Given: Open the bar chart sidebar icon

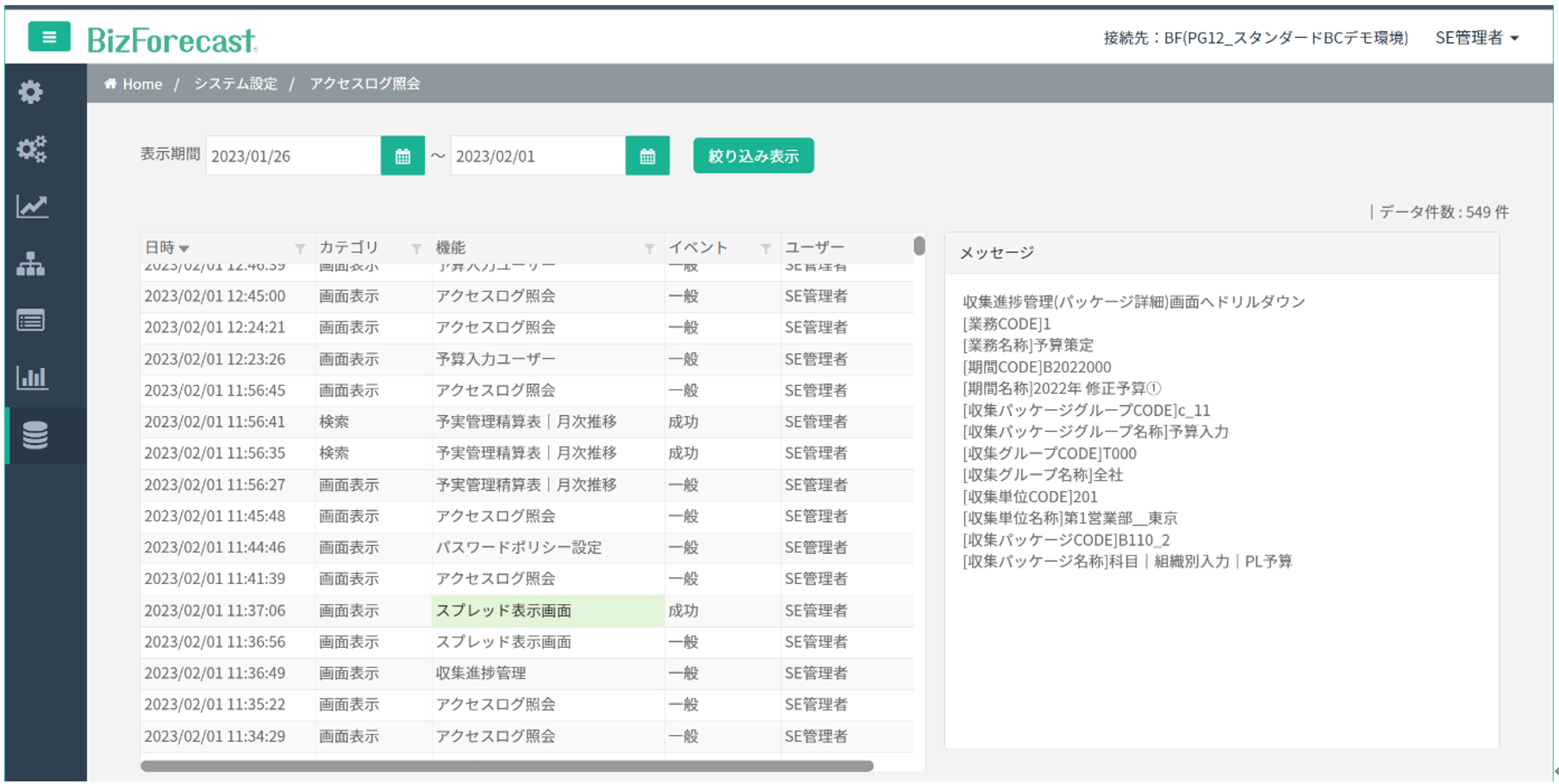Looking at the screenshot, I should click(x=32, y=377).
